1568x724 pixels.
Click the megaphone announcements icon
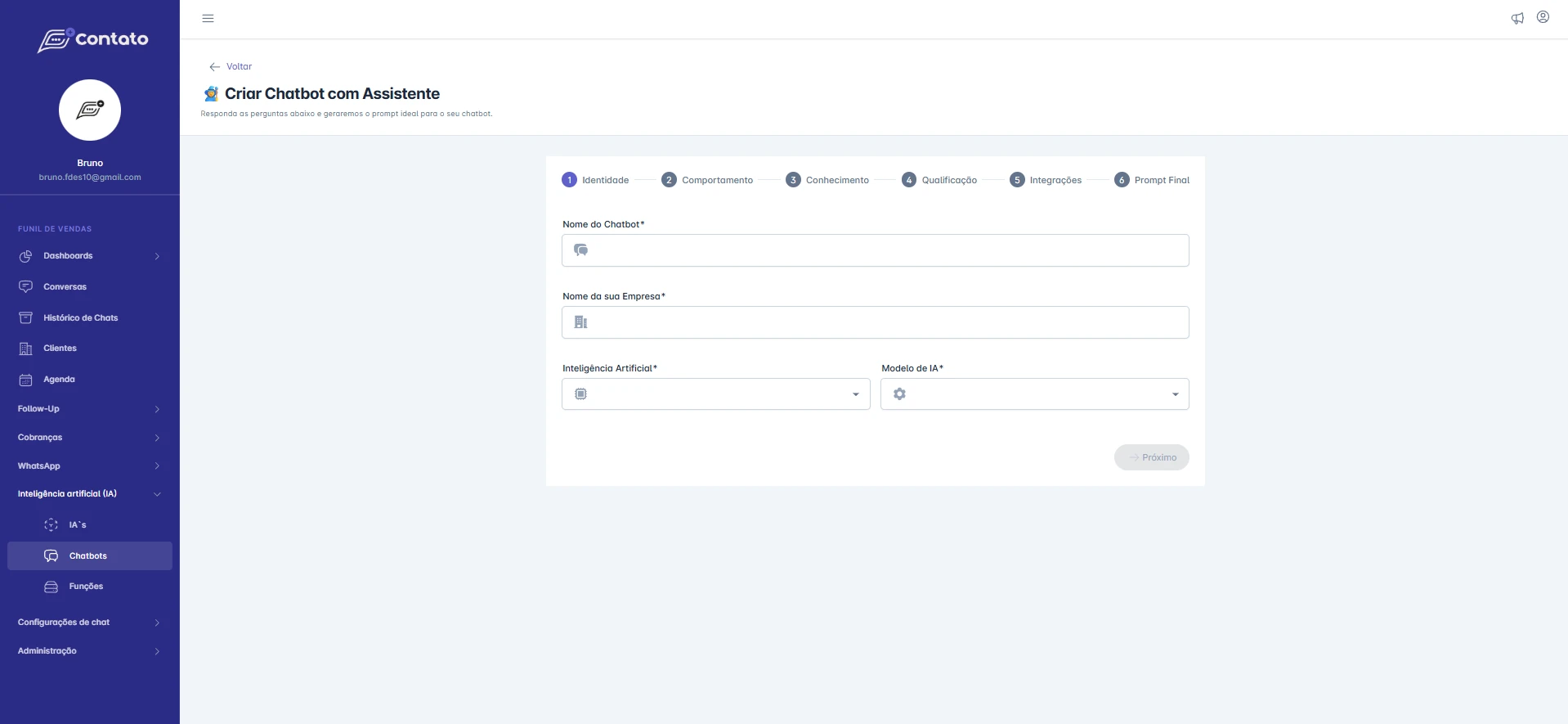pos(1517,18)
